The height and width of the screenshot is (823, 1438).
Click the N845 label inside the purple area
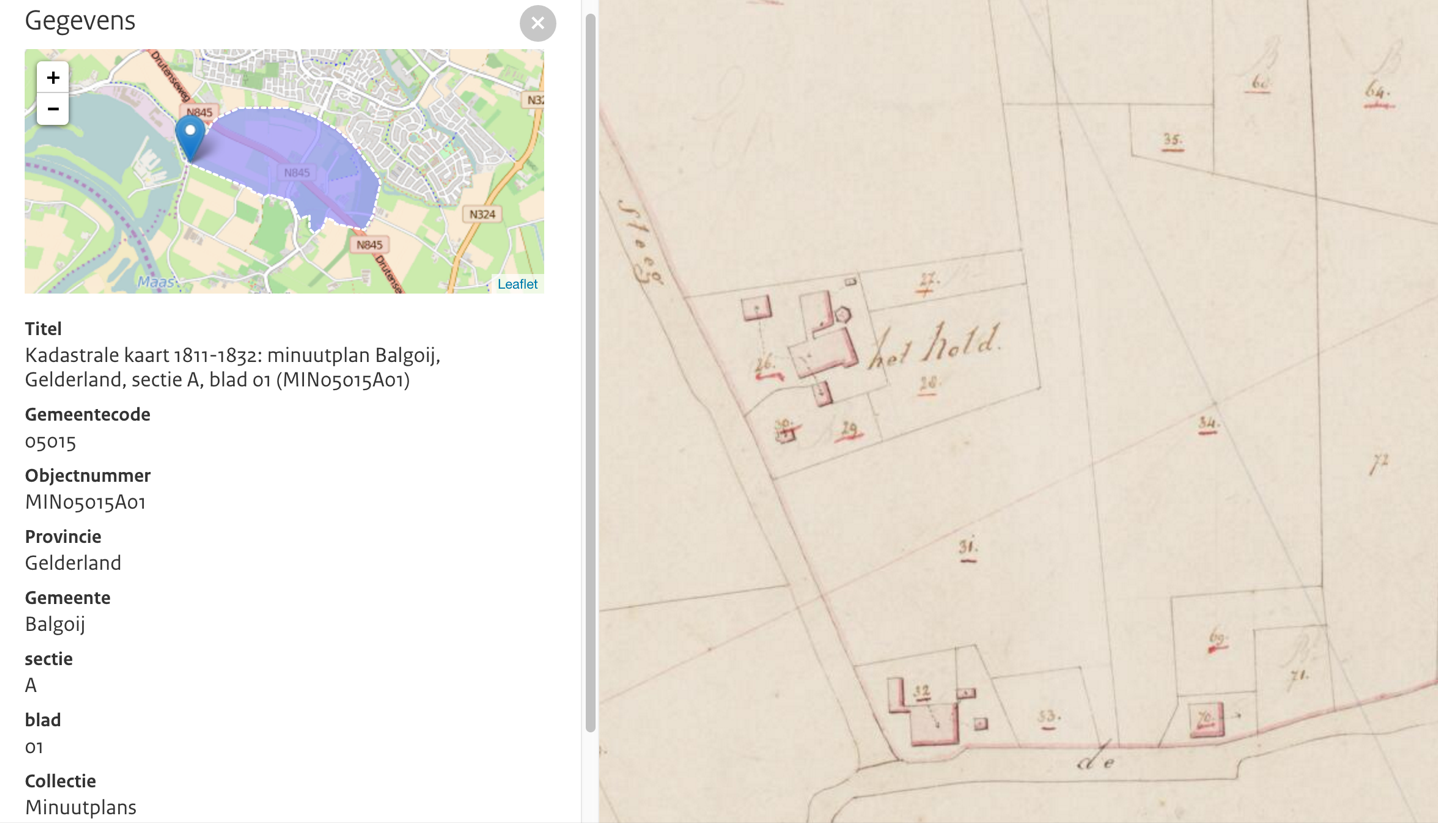(296, 173)
